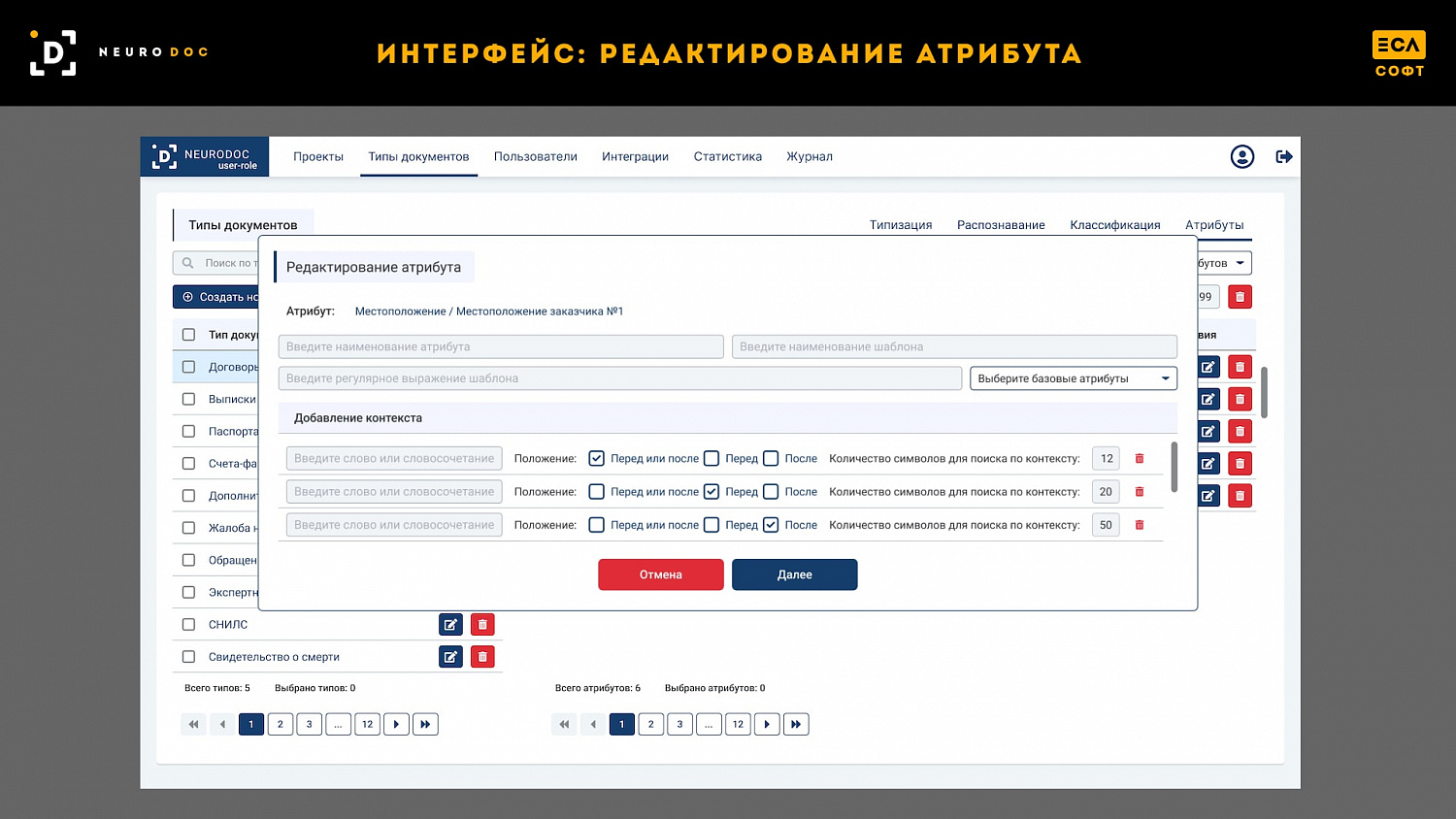Viewport: 1456px width, 819px height.
Task: Go to next page of types pagination
Action: click(x=396, y=724)
